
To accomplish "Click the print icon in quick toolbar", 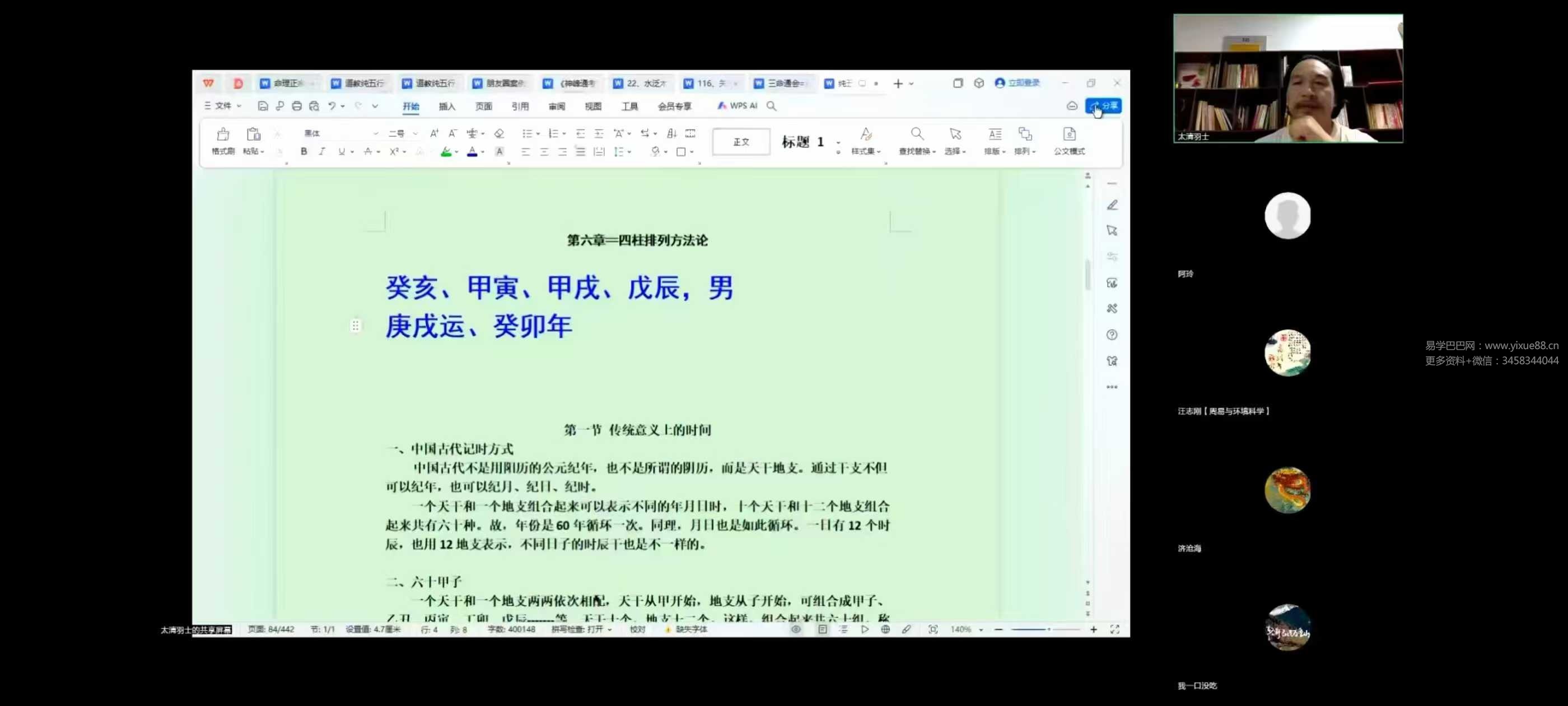I will [296, 106].
